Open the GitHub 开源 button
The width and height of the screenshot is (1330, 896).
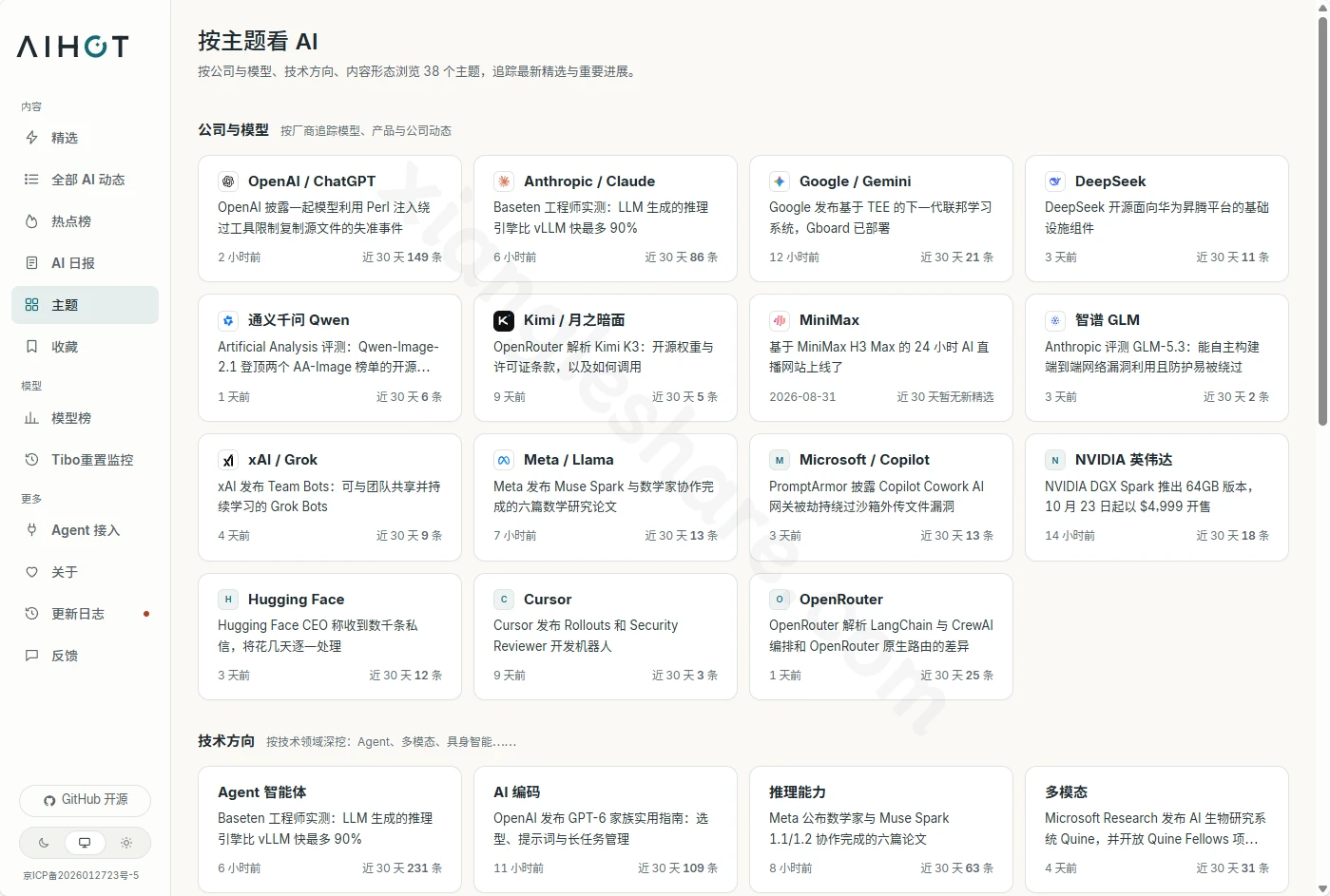[x=85, y=800]
